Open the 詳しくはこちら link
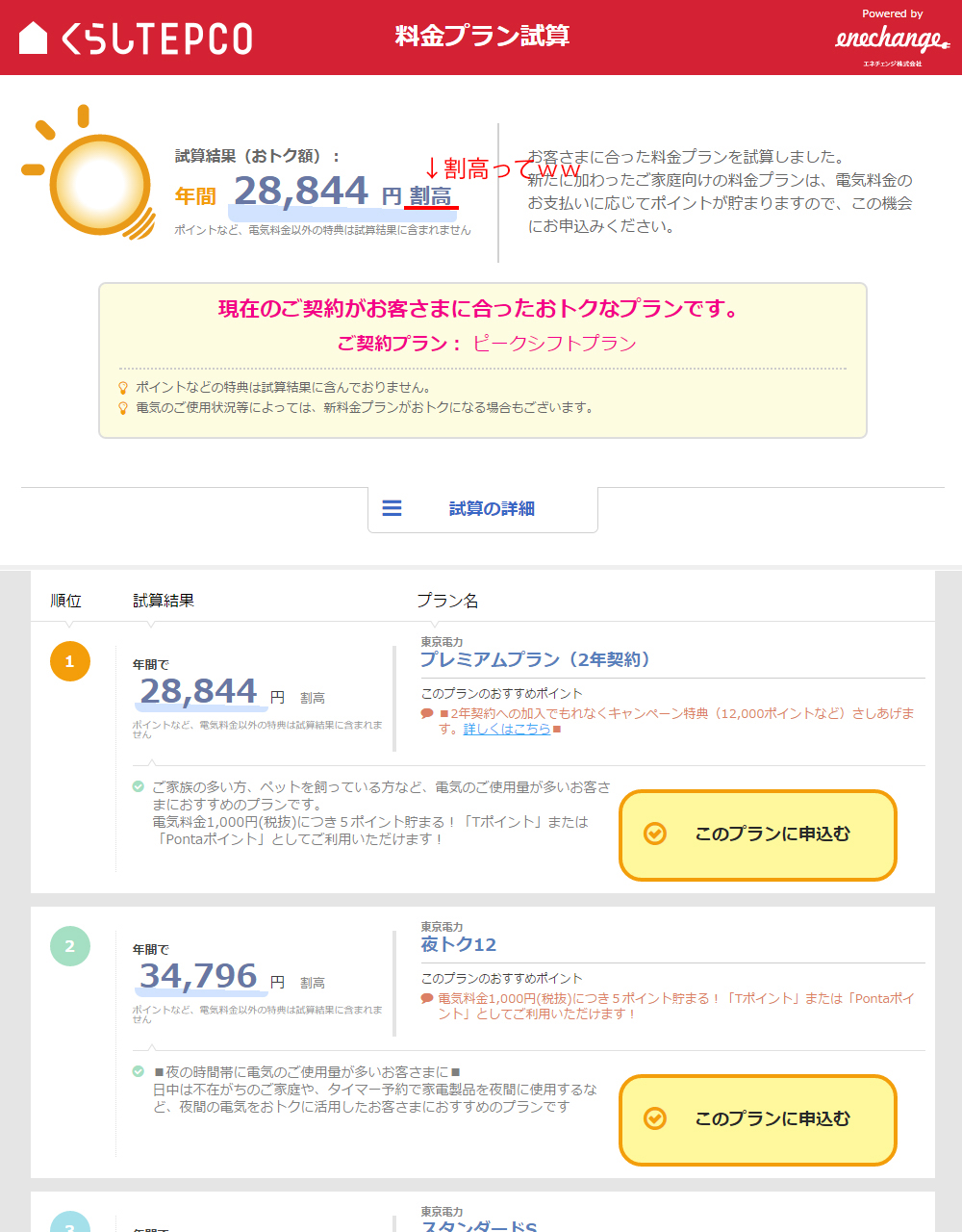This screenshot has height=1232, width=962. (x=507, y=730)
